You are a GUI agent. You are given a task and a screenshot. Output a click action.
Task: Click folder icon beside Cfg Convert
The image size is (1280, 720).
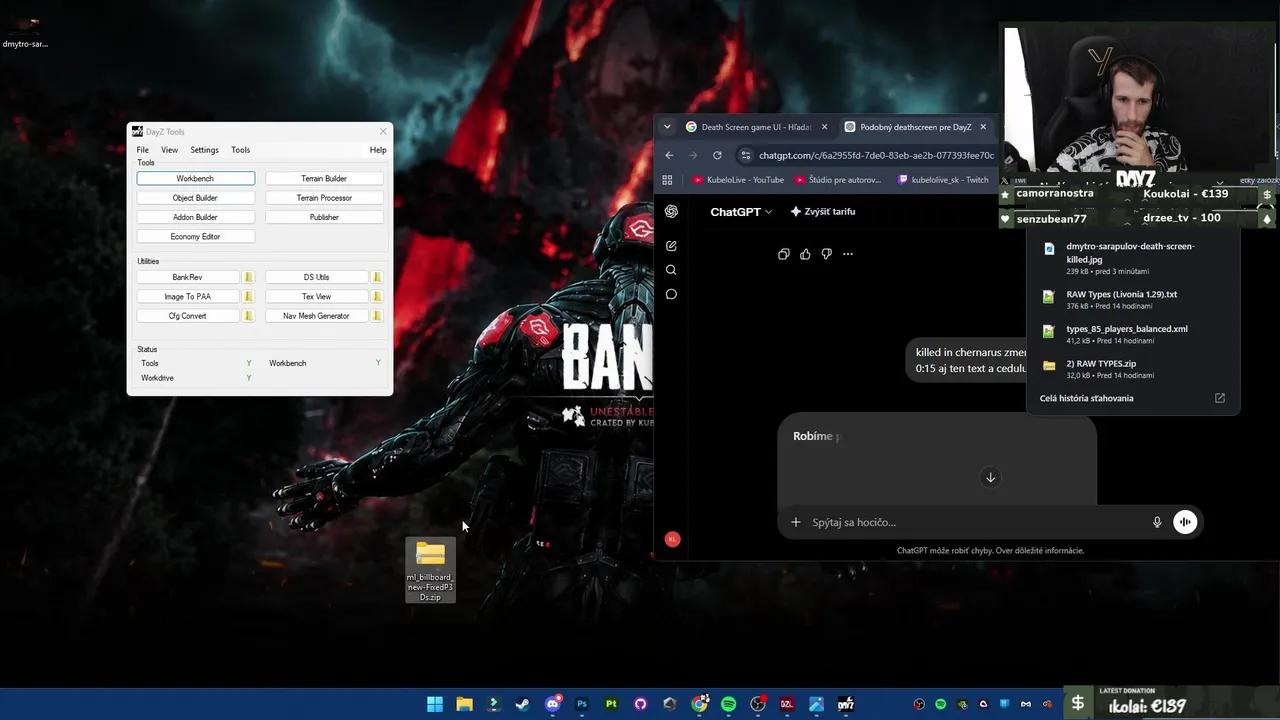click(x=249, y=316)
